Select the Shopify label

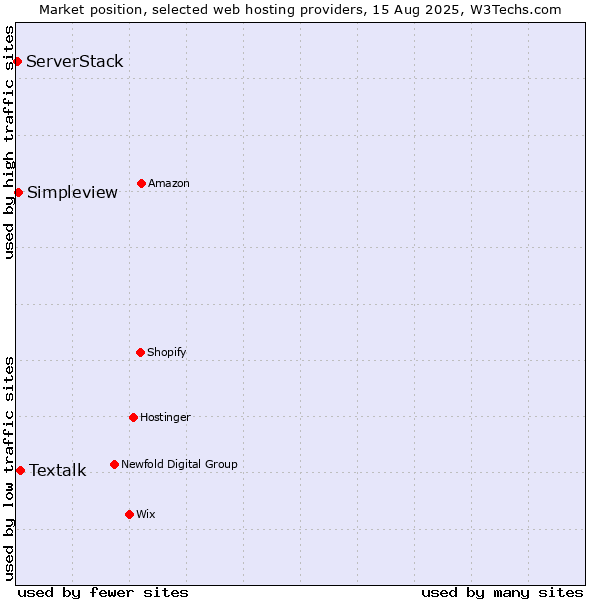click(x=166, y=352)
